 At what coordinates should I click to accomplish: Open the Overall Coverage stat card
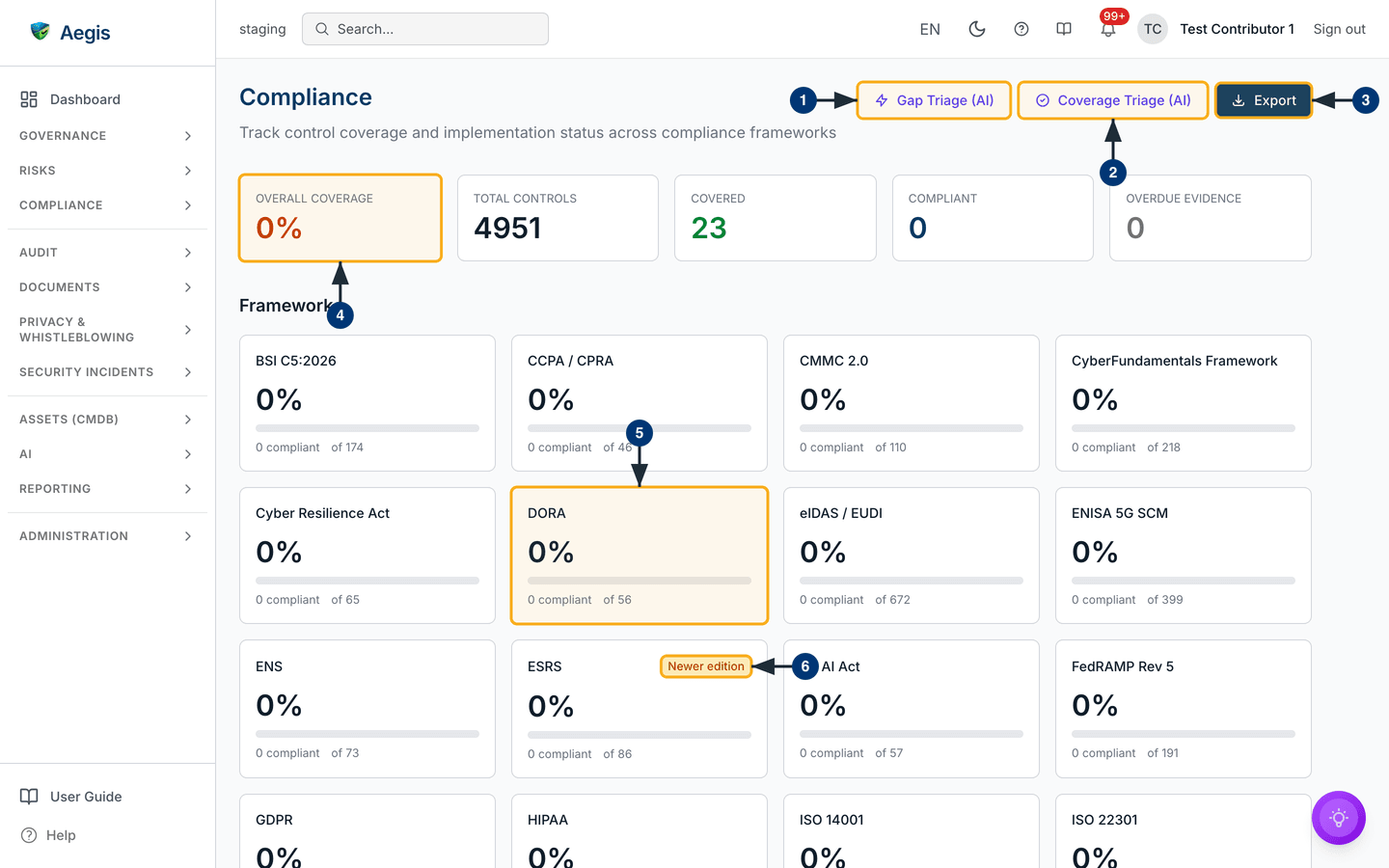[x=340, y=218]
